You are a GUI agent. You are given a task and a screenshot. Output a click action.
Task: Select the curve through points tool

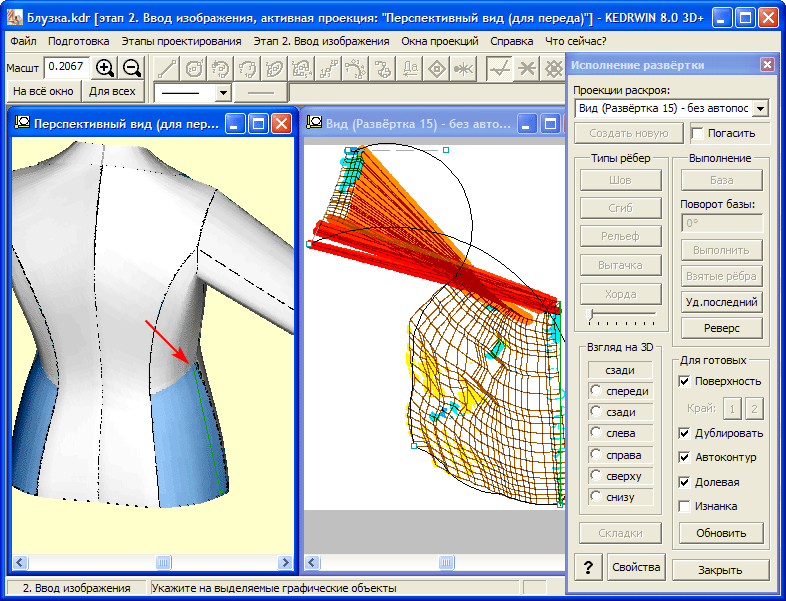click(356, 68)
